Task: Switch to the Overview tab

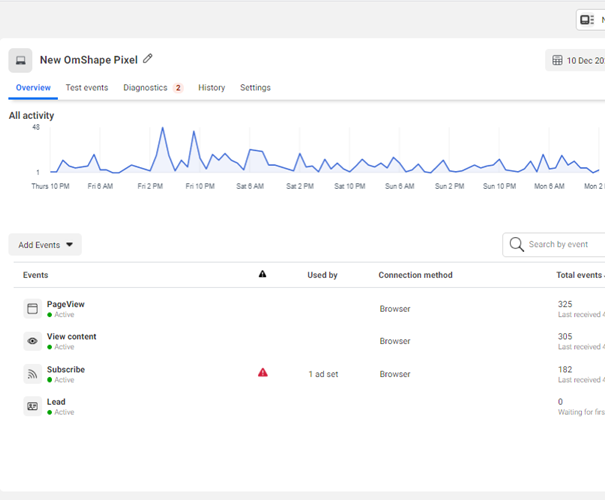Action: point(33,88)
